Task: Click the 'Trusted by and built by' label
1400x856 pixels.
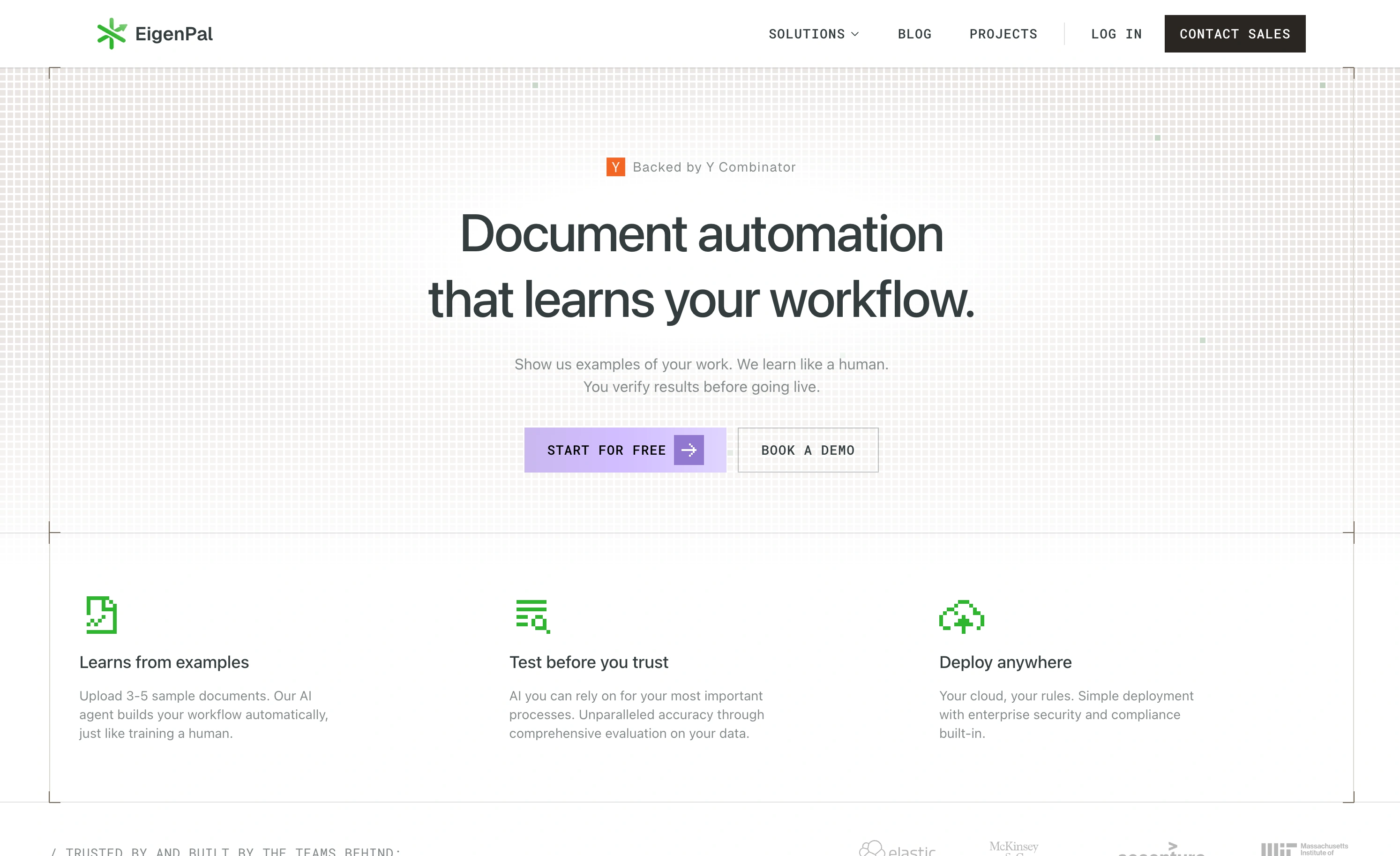Action: (226, 851)
